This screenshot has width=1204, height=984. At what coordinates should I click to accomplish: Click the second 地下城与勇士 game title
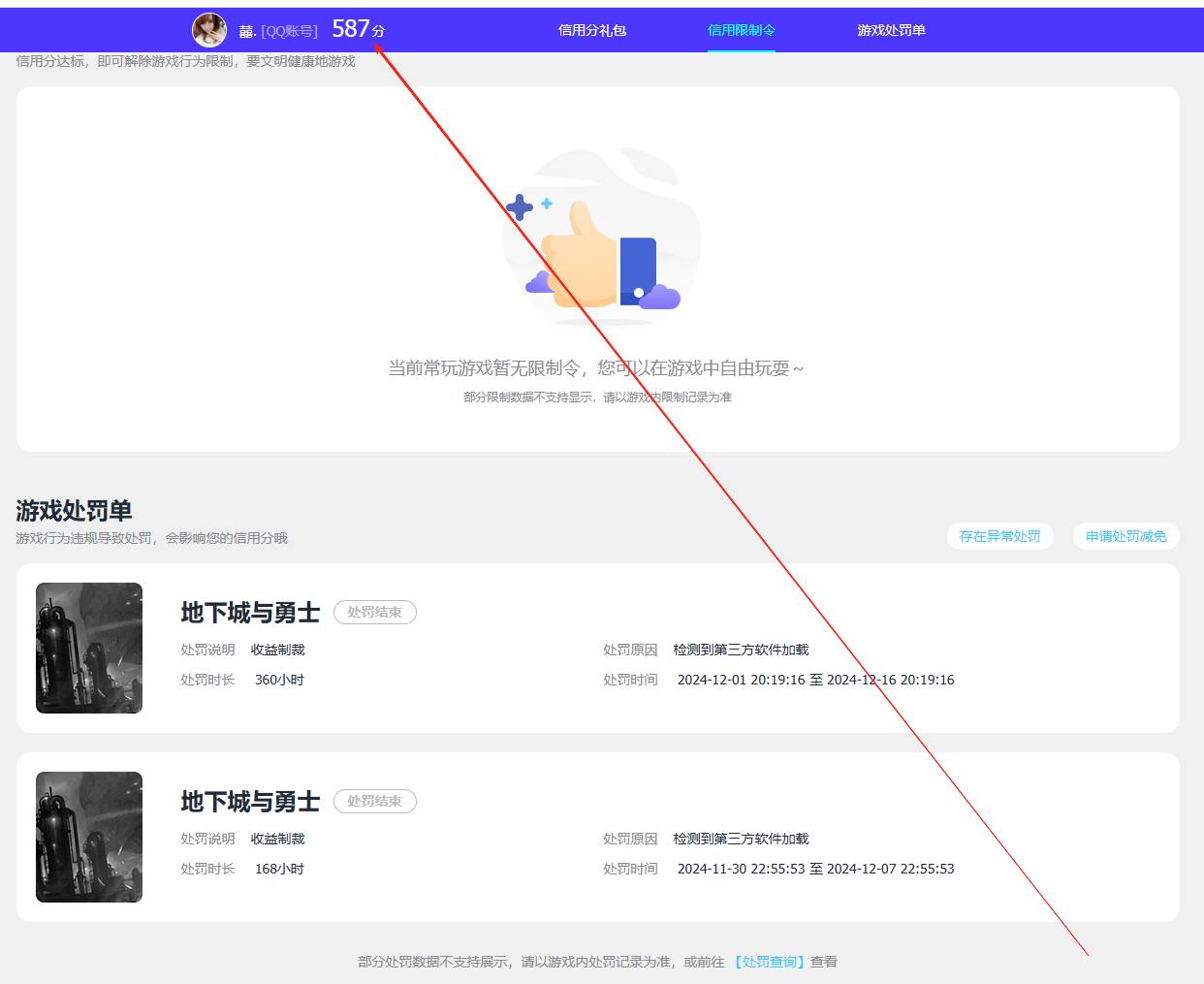click(249, 802)
